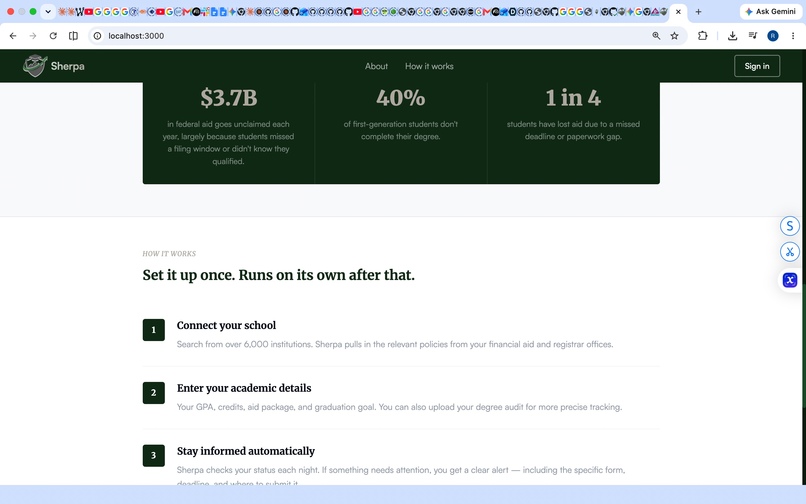Select the Stay informed automatically heading
This screenshot has width=806, height=504.
(x=246, y=451)
